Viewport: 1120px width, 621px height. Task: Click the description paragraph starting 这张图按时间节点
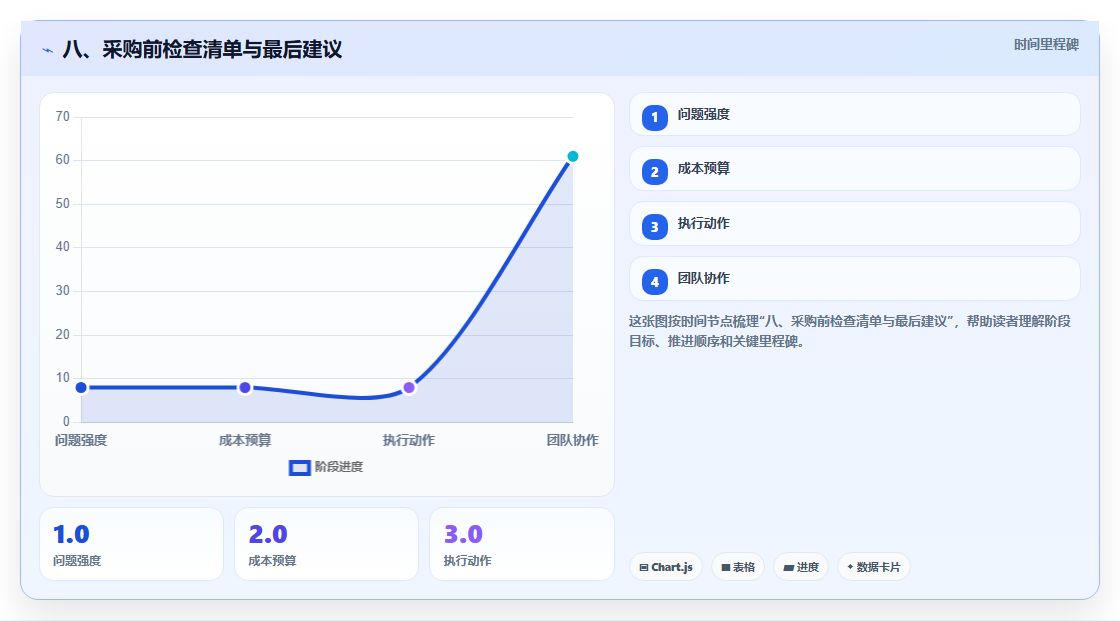coord(850,332)
